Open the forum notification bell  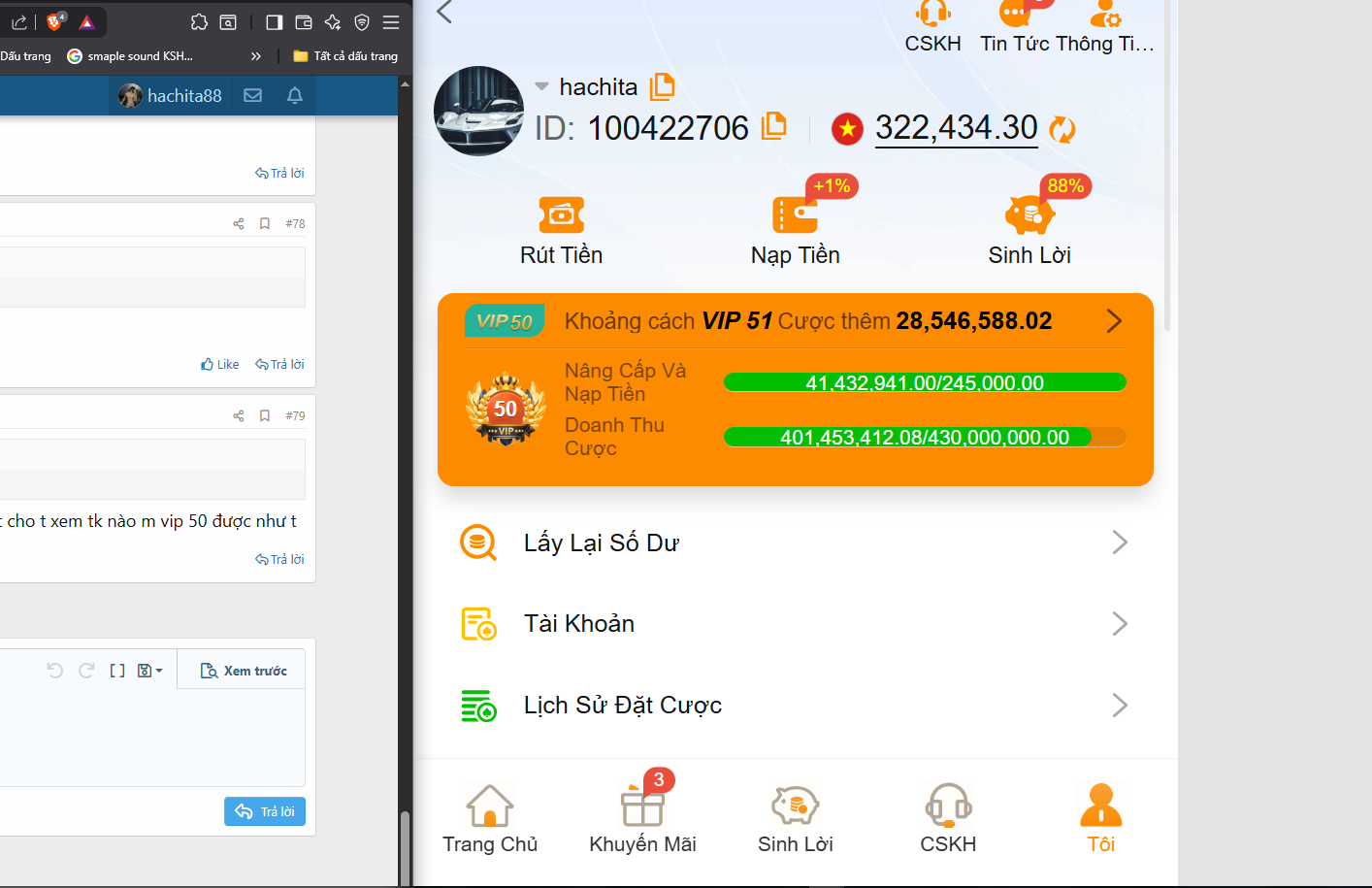coord(295,95)
